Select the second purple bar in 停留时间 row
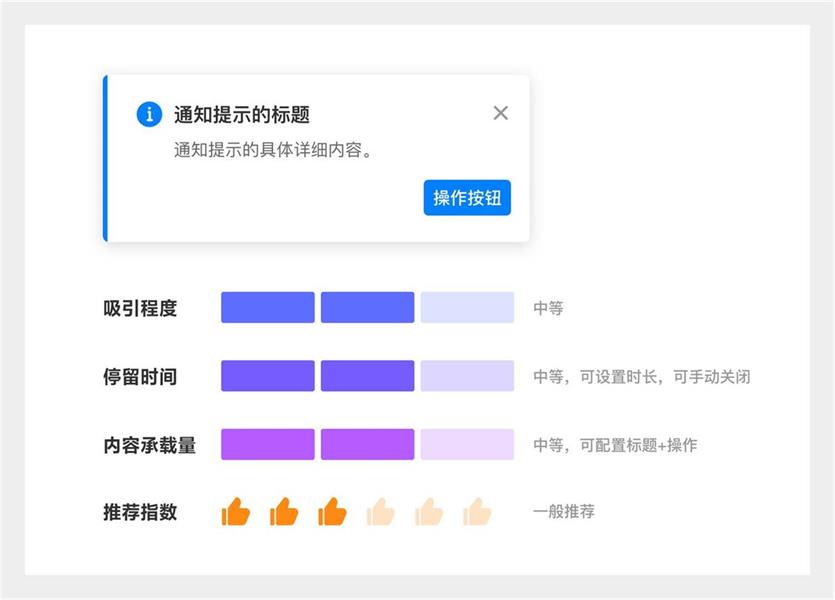This screenshot has height=600, width=835. [367, 376]
